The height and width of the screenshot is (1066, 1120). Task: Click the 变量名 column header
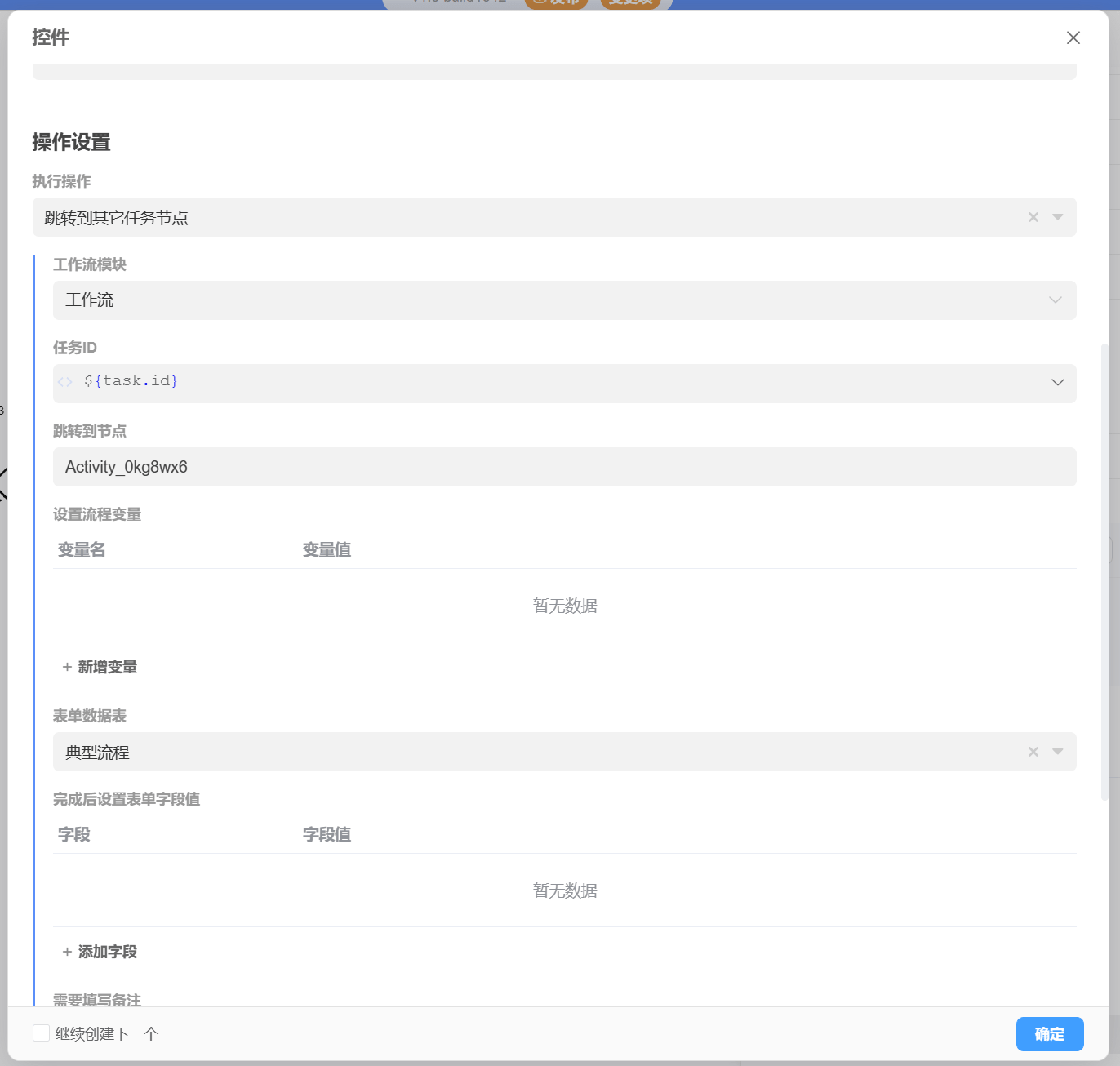pos(82,550)
